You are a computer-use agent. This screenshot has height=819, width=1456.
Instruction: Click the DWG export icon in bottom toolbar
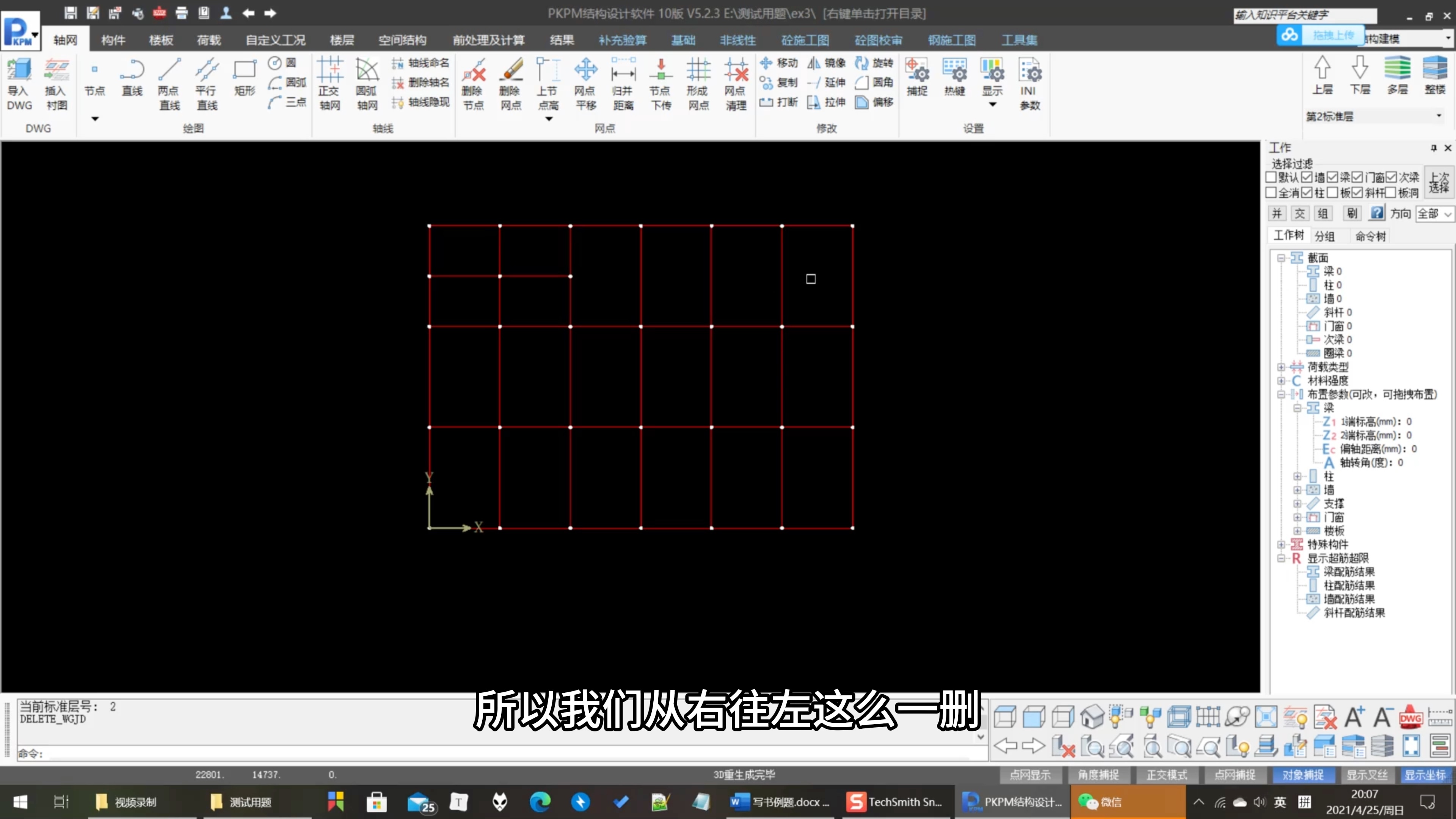click(1411, 717)
